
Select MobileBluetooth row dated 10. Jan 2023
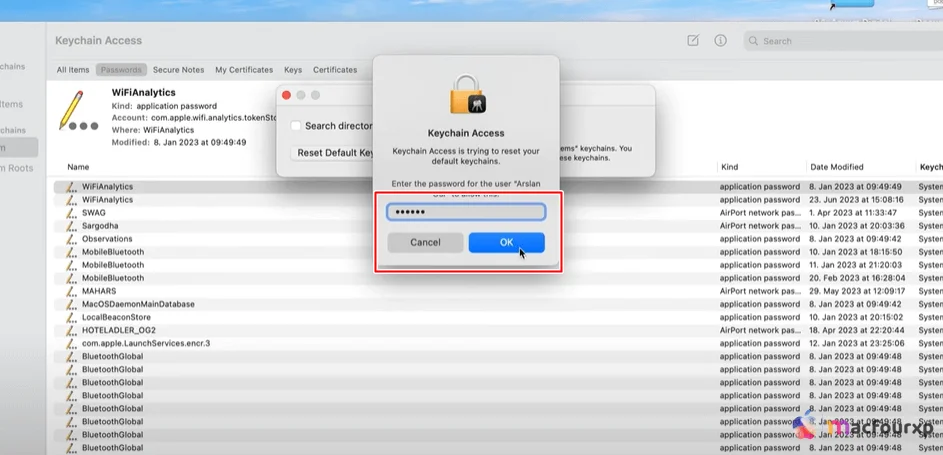pyautogui.click(x=498, y=252)
